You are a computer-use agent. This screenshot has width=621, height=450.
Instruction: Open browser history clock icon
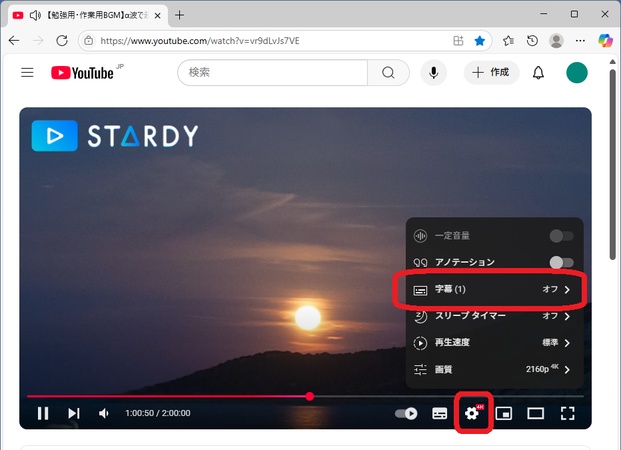[532, 40]
